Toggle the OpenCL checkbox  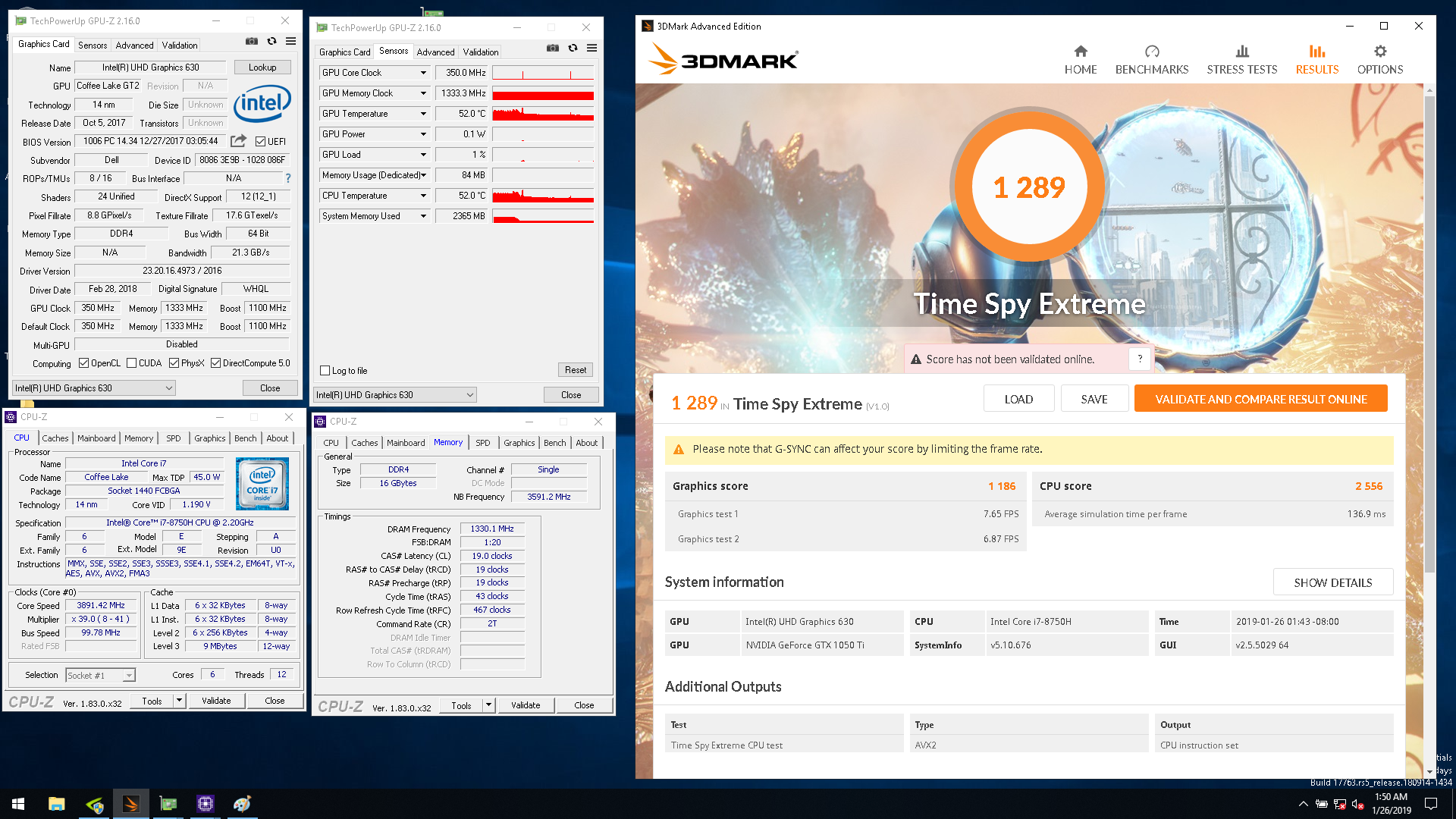84,363
